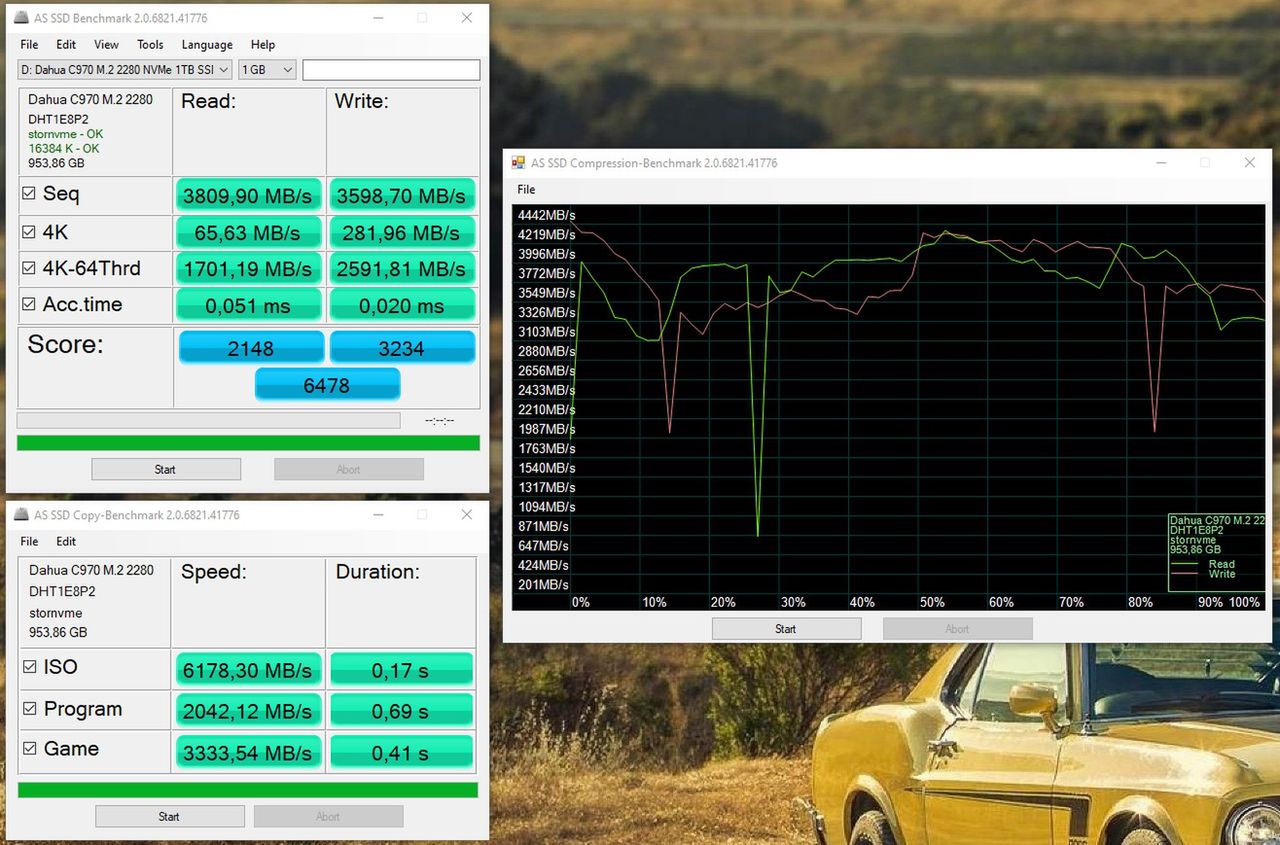The width and height of the screenshot is (1280, 845).
Task: Click the write score 3234
Action: (402, 348)
